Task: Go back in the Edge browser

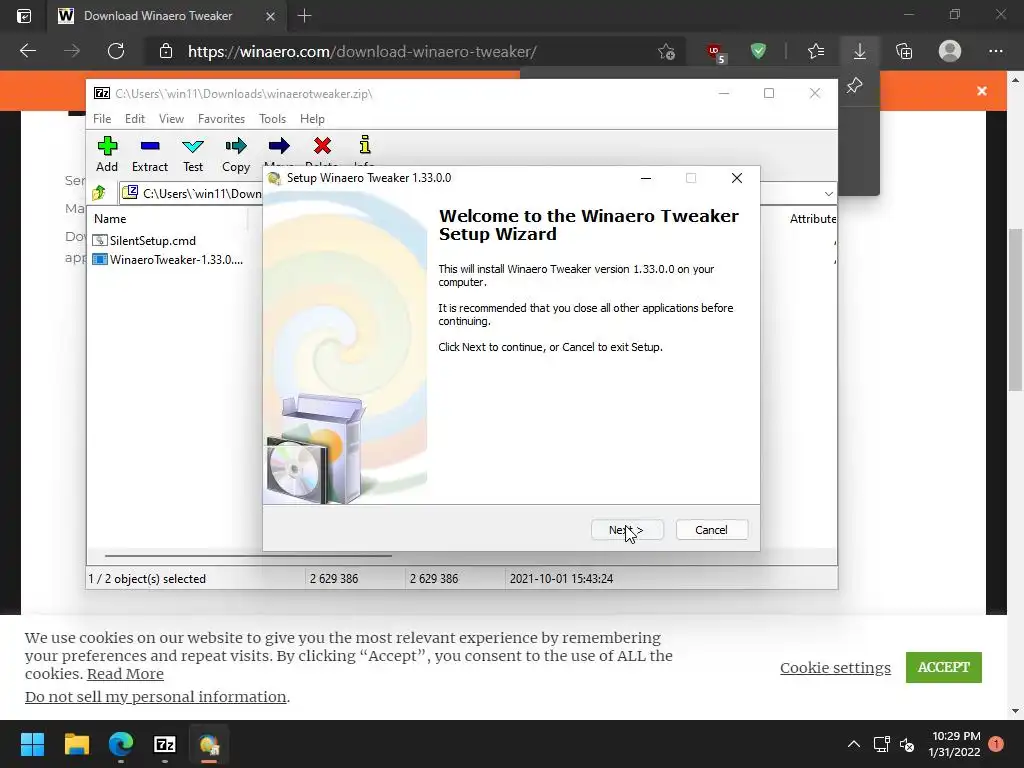Action: (28, 51)
